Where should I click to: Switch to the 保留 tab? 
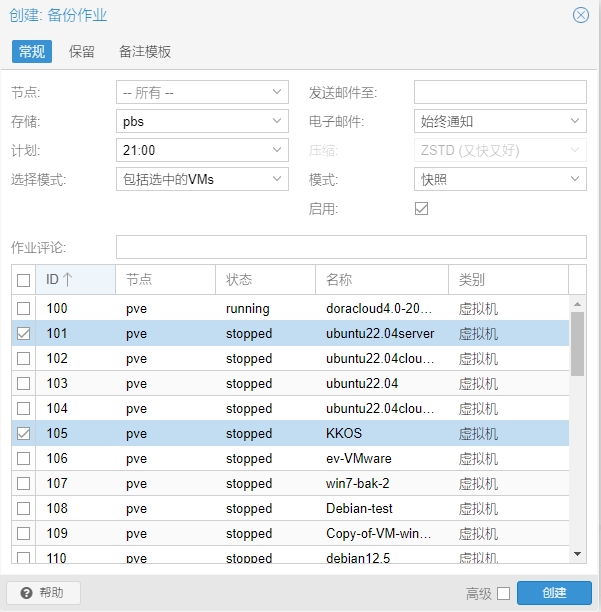click(82, 52)
